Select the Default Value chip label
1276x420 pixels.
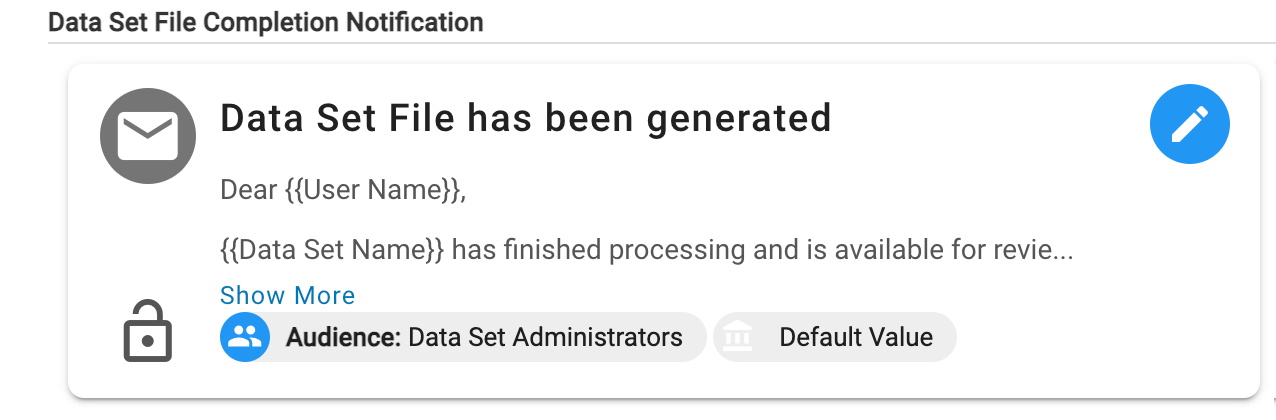855,337
